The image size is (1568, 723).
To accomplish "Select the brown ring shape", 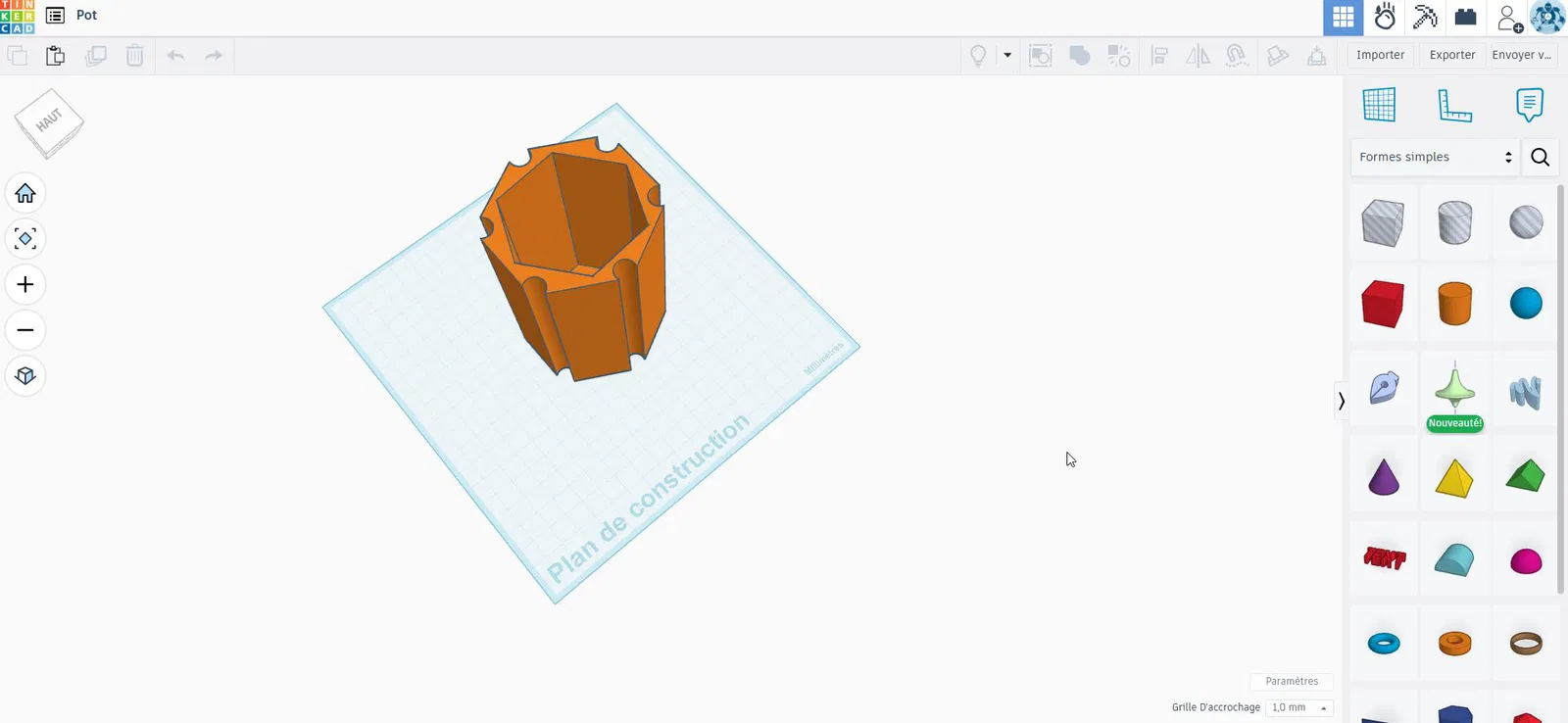I will [x=1526, y=644].
